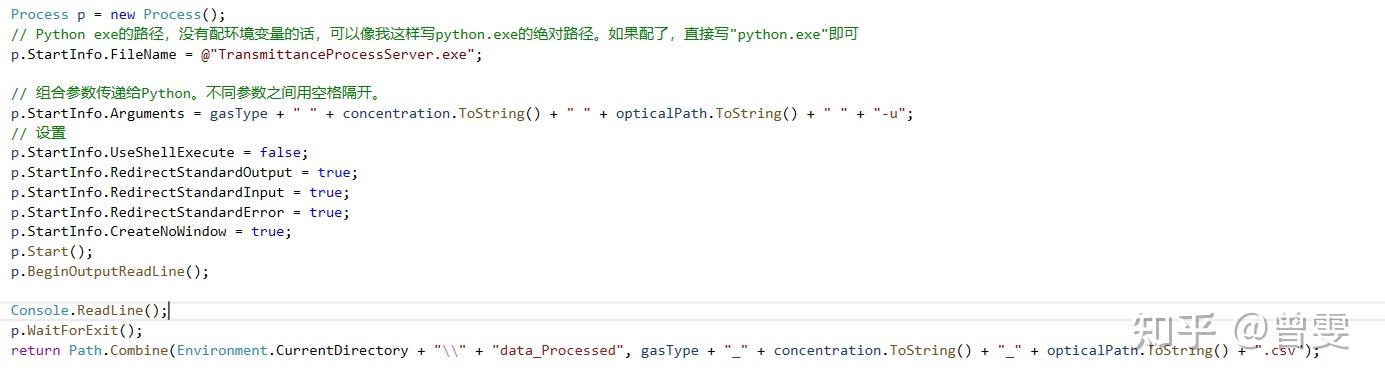Click the "data_Processed" string literal

click(x=556, y=351)
